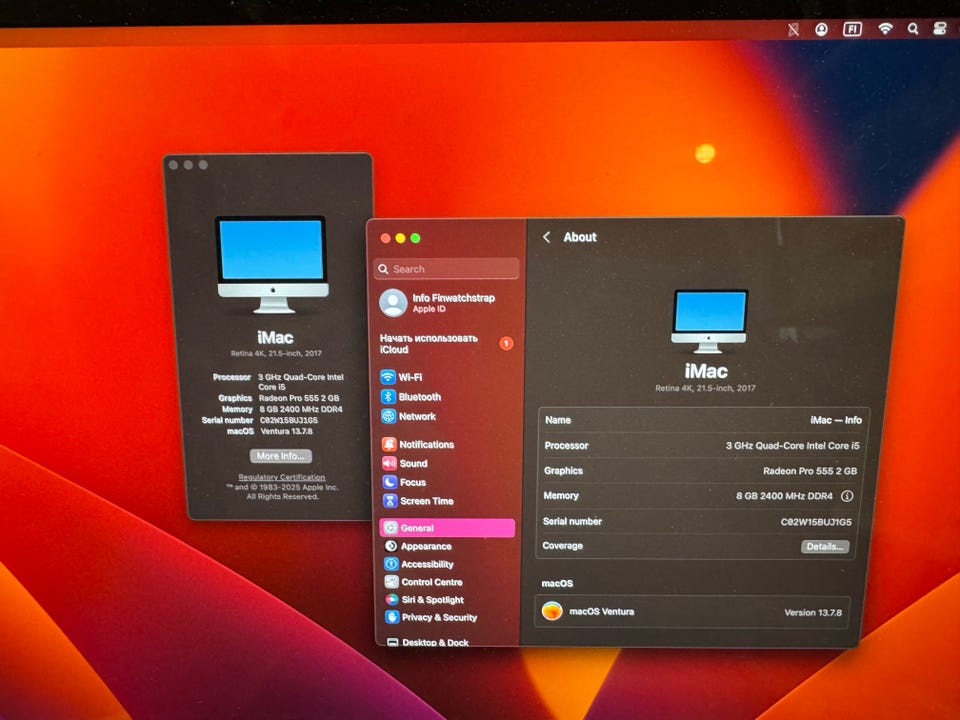Screen dimensions: 960x720
Task: Open Siri & Spotlight icon
Action: [x=392, y=599]
